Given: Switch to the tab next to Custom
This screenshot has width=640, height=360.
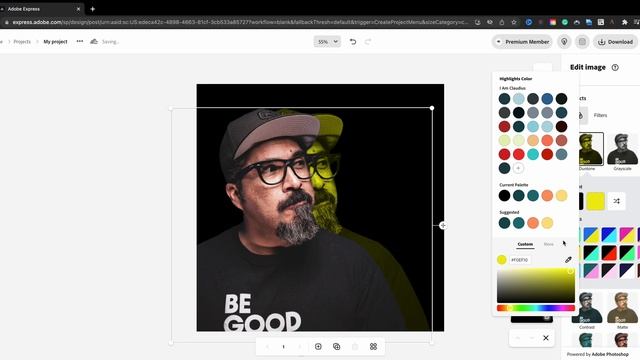Looking at the screenshot, I should (x=549, y=244).
